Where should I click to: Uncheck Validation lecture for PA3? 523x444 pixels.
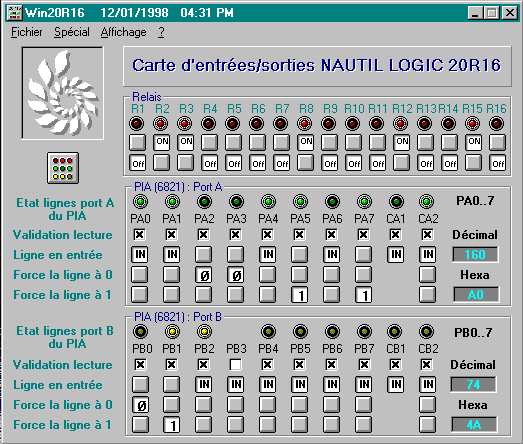coord(235,235)
